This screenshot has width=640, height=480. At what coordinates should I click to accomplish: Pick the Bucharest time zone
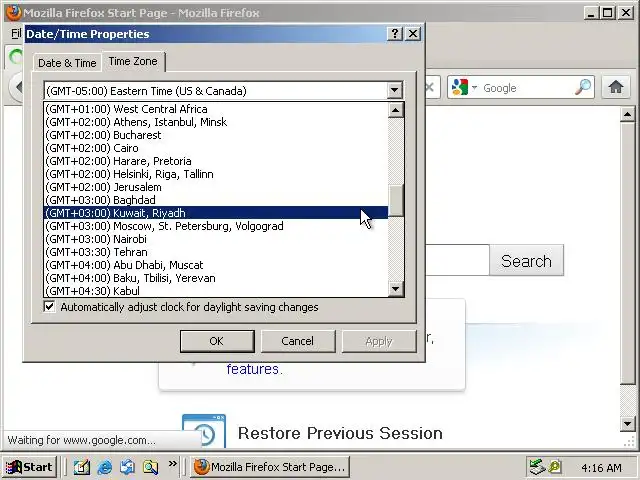click(216, 135)
